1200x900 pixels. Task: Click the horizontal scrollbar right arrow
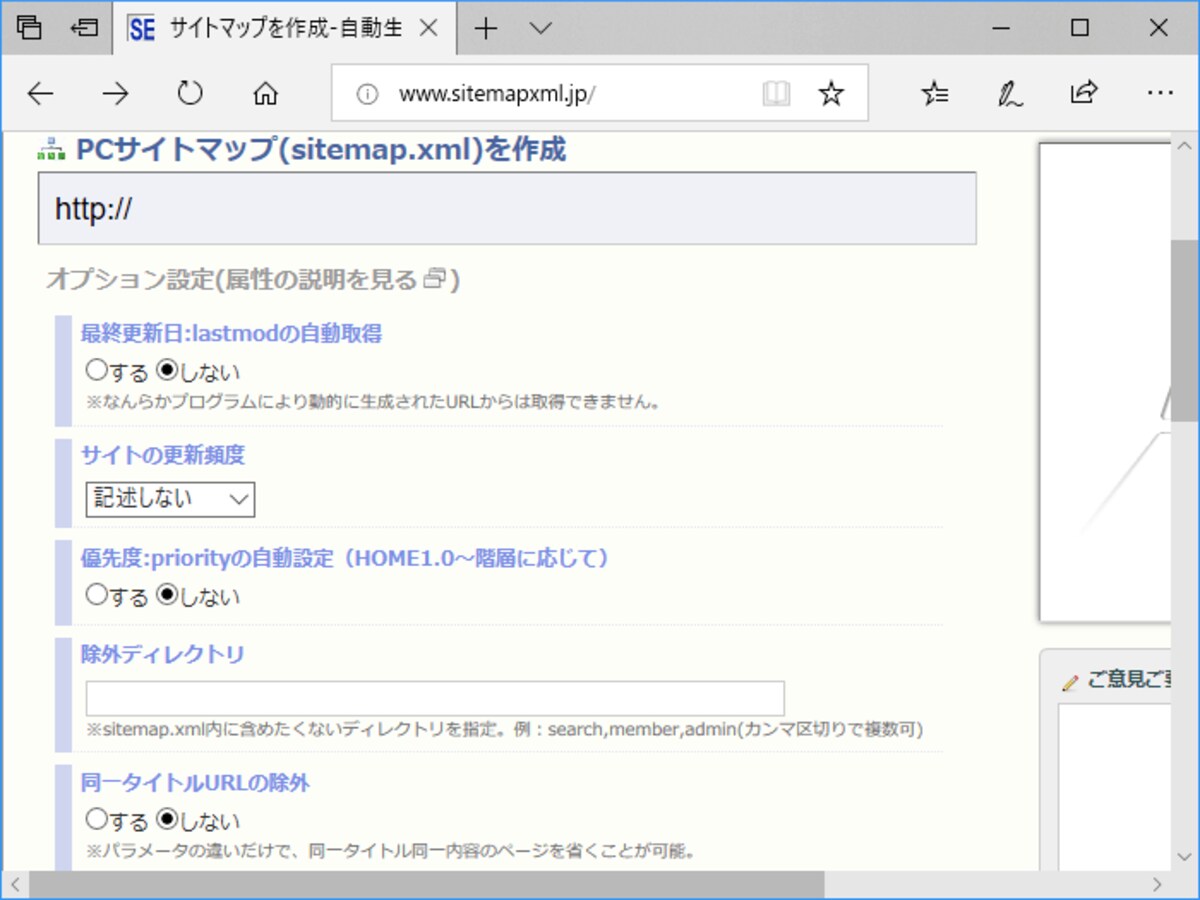1157,885
